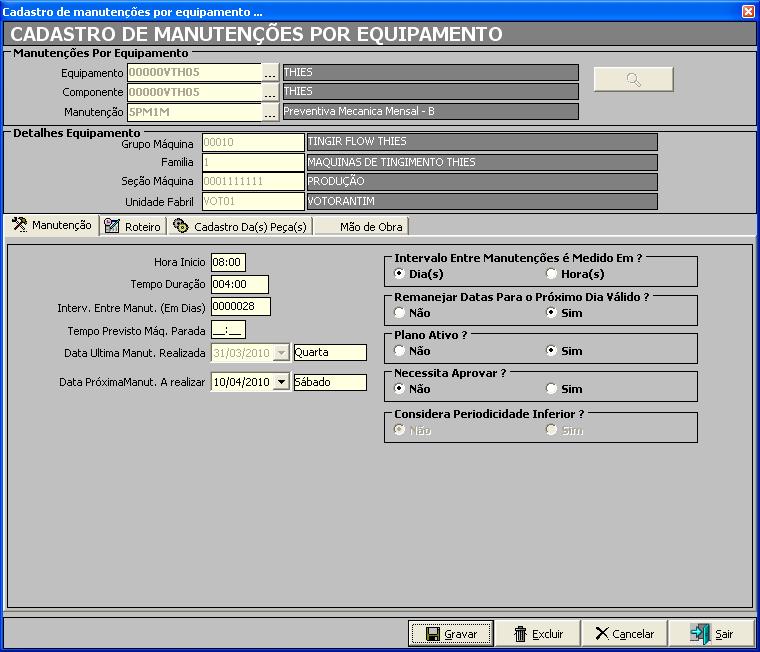Click Interv. Entre Manut. days field

pyautogui.click(x=240, y=306)
